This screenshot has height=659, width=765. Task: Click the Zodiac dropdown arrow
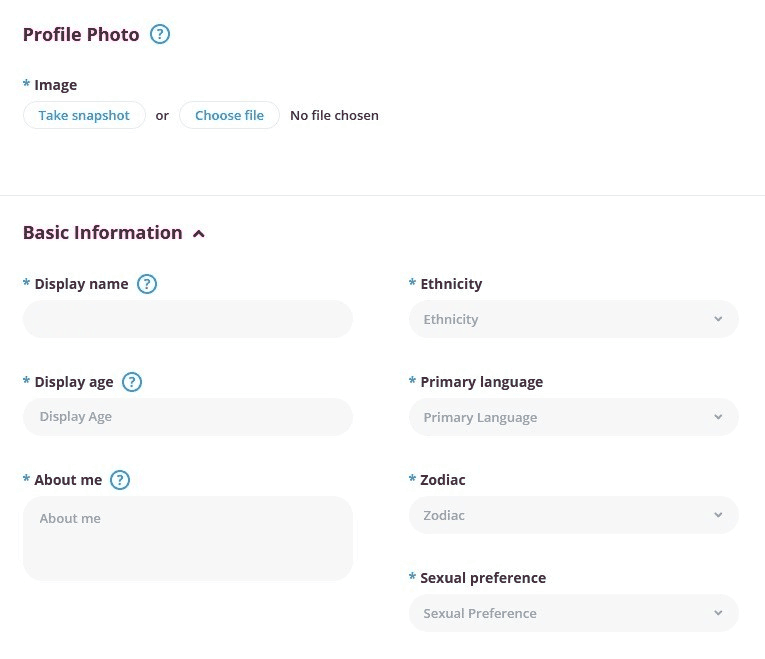(718, 515)
